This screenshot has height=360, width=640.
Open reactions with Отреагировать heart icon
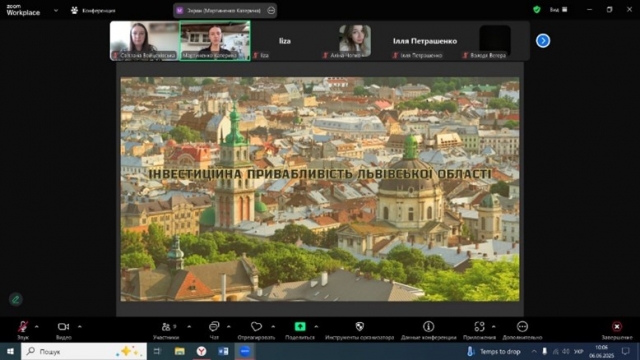[x=256, y=327]
